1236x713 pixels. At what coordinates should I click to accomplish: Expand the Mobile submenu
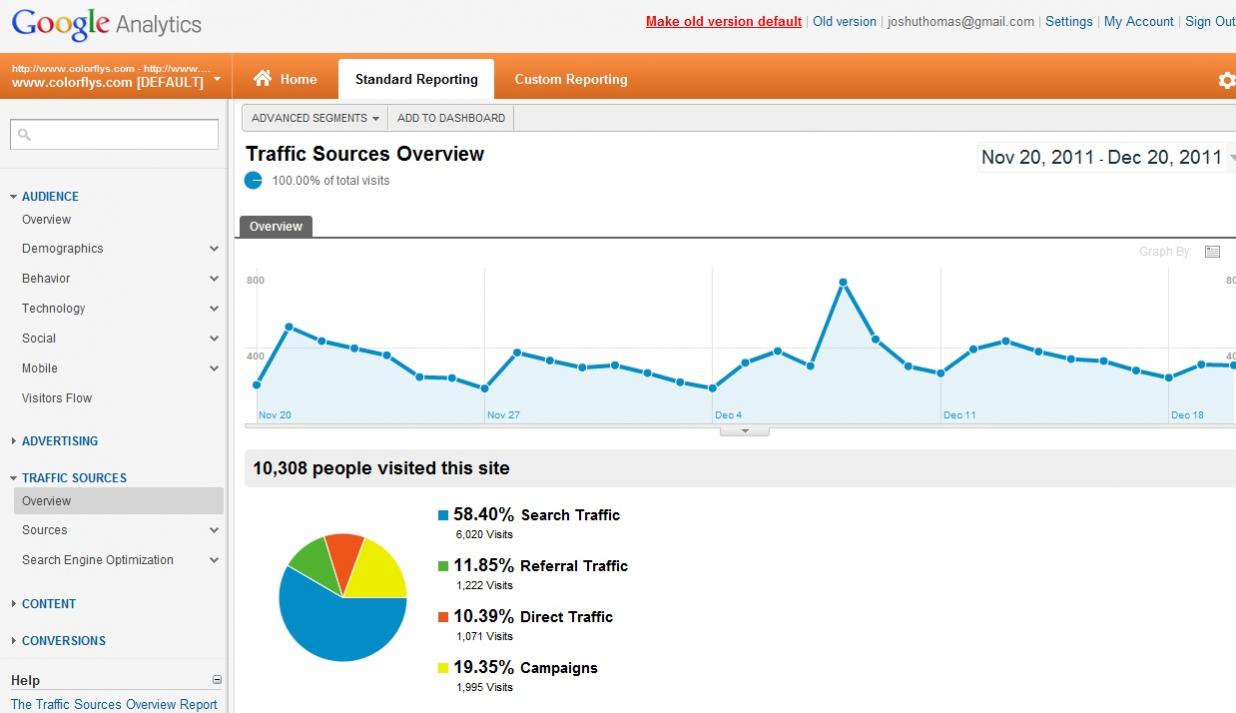tap(214, 369)
